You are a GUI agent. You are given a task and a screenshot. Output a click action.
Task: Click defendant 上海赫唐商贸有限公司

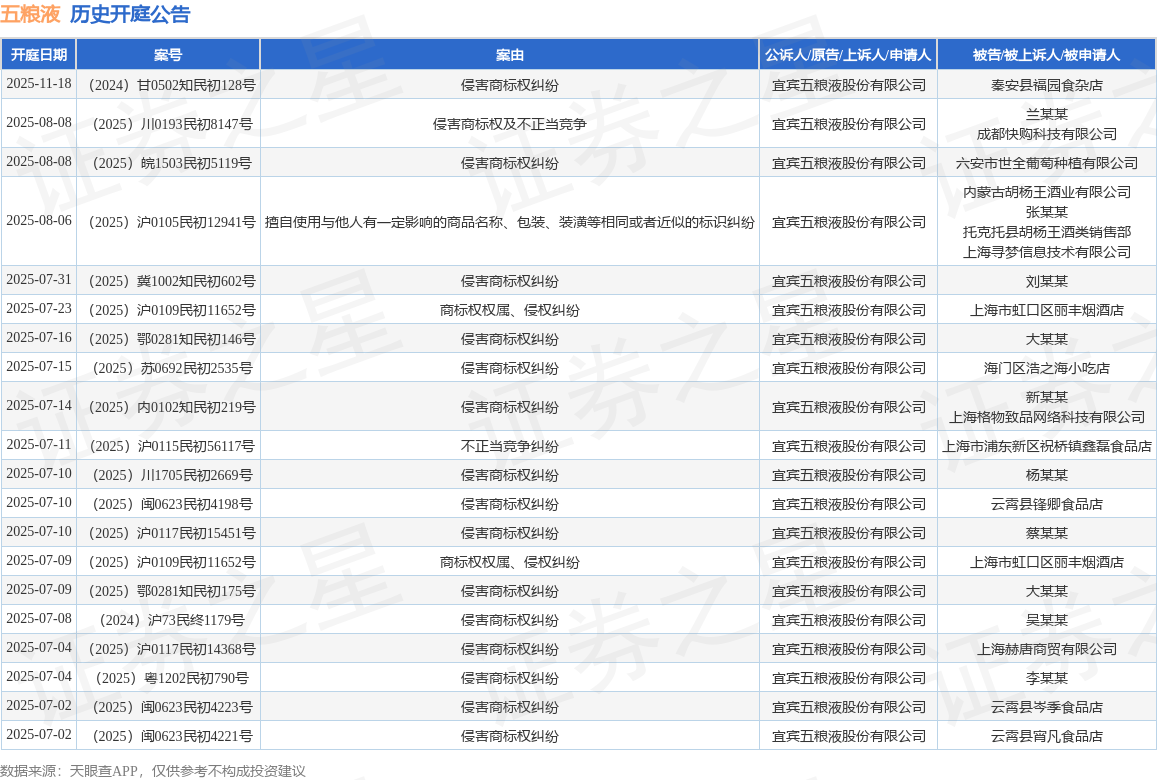coord(1046,649)
